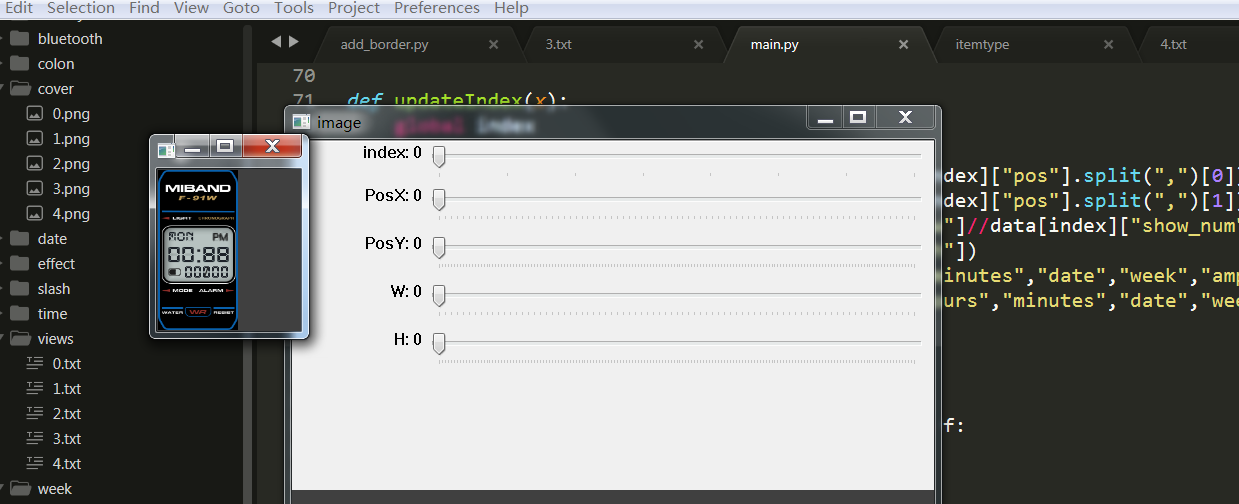Expand the effect folder
The height and width of the screenshot is (504, 1239).
tap(56, 264)
